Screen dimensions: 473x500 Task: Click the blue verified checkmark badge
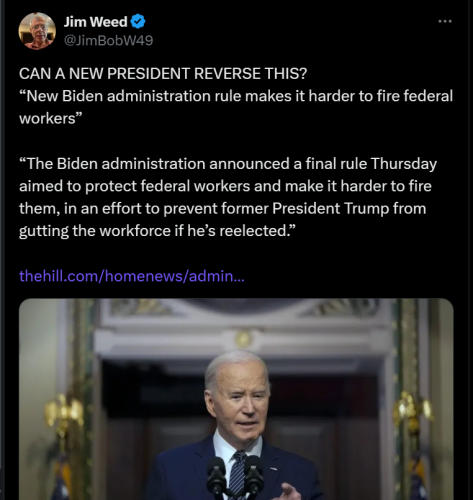click(x=138, y=22)
